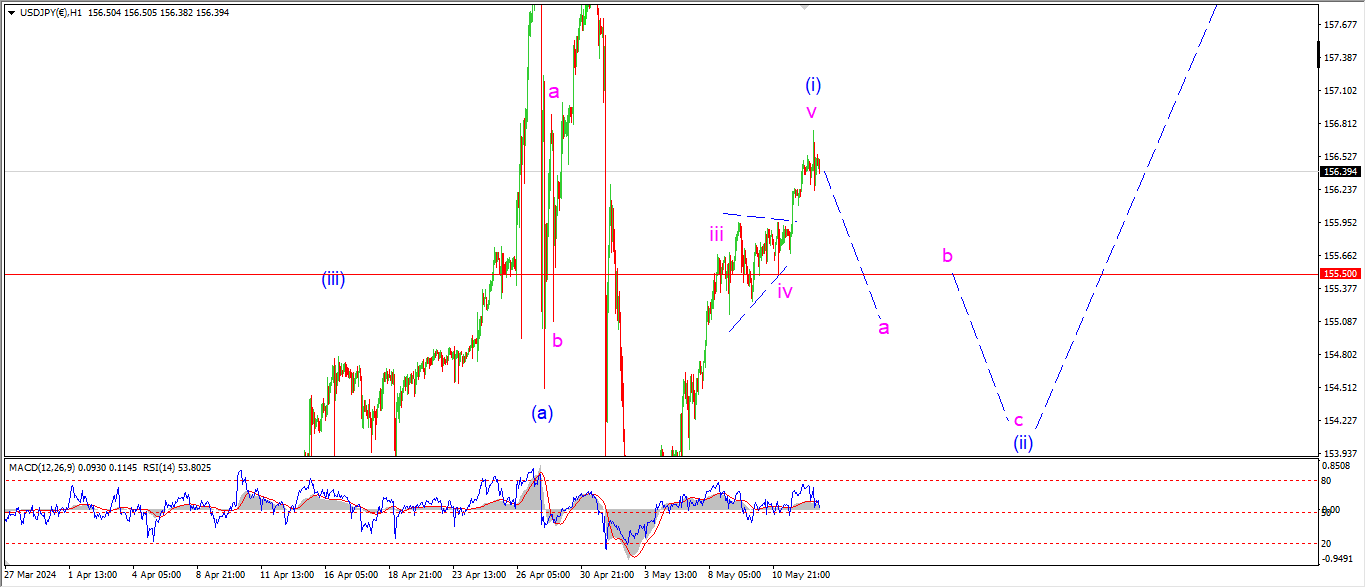
Task: Open the dropdown arrow beside USDJPY symbol
Action: coord(11,13)
